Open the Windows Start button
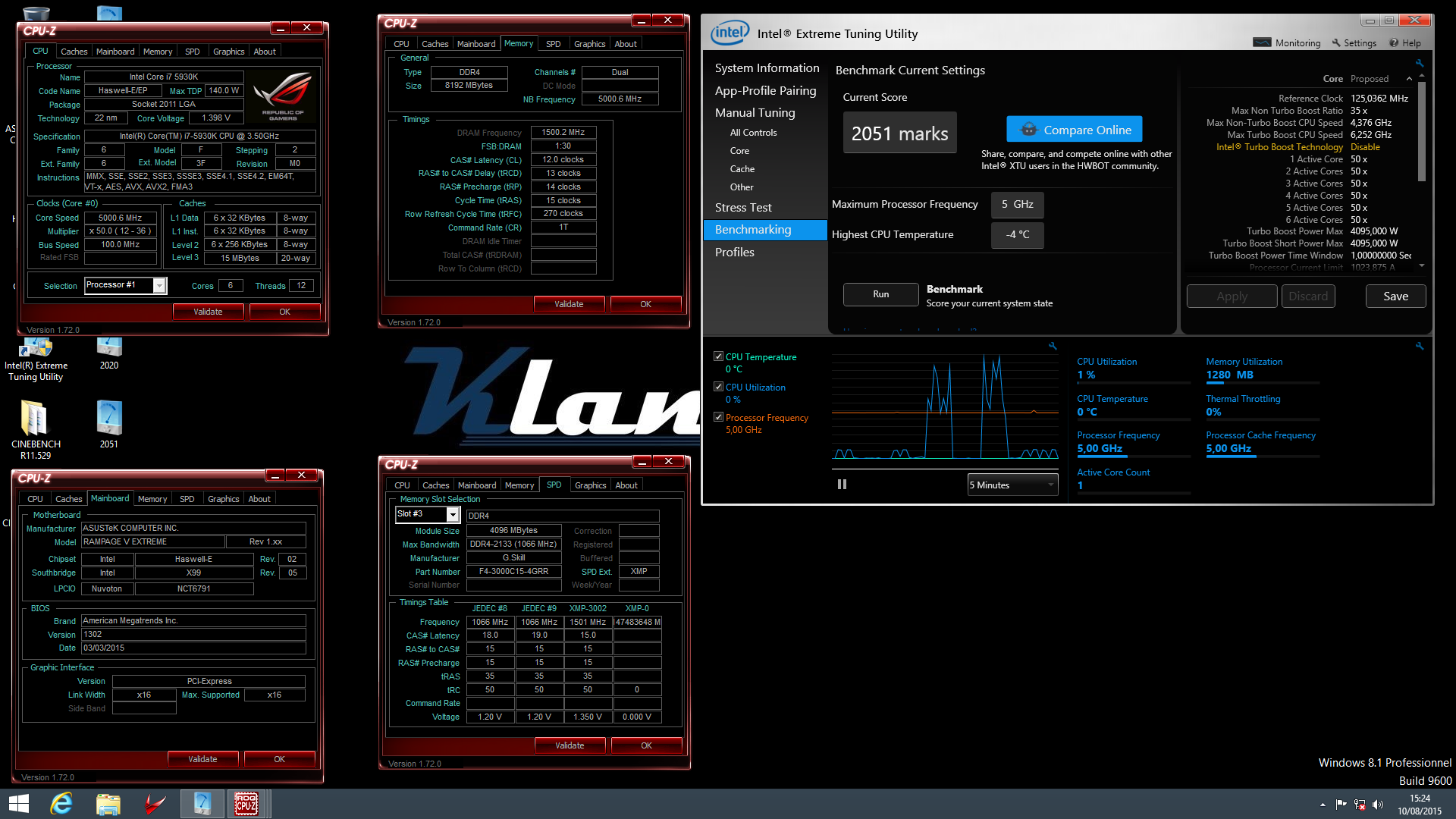1456x819 pixels. (18, 804)
